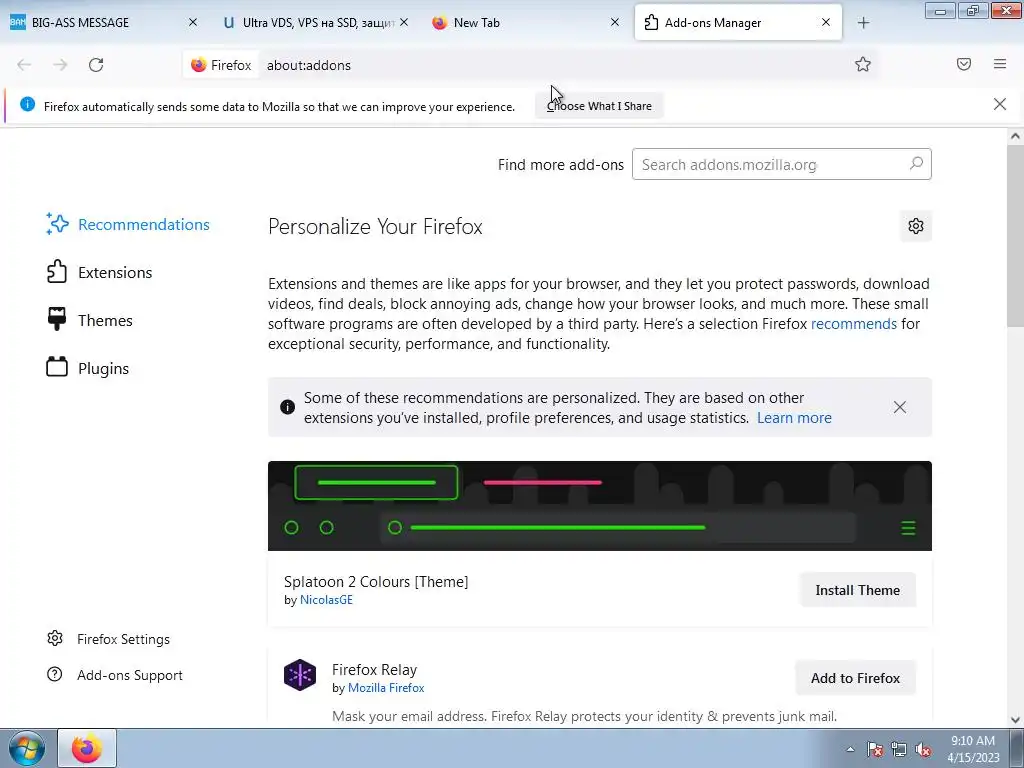Open Firefox Settings link

[108, 639]
